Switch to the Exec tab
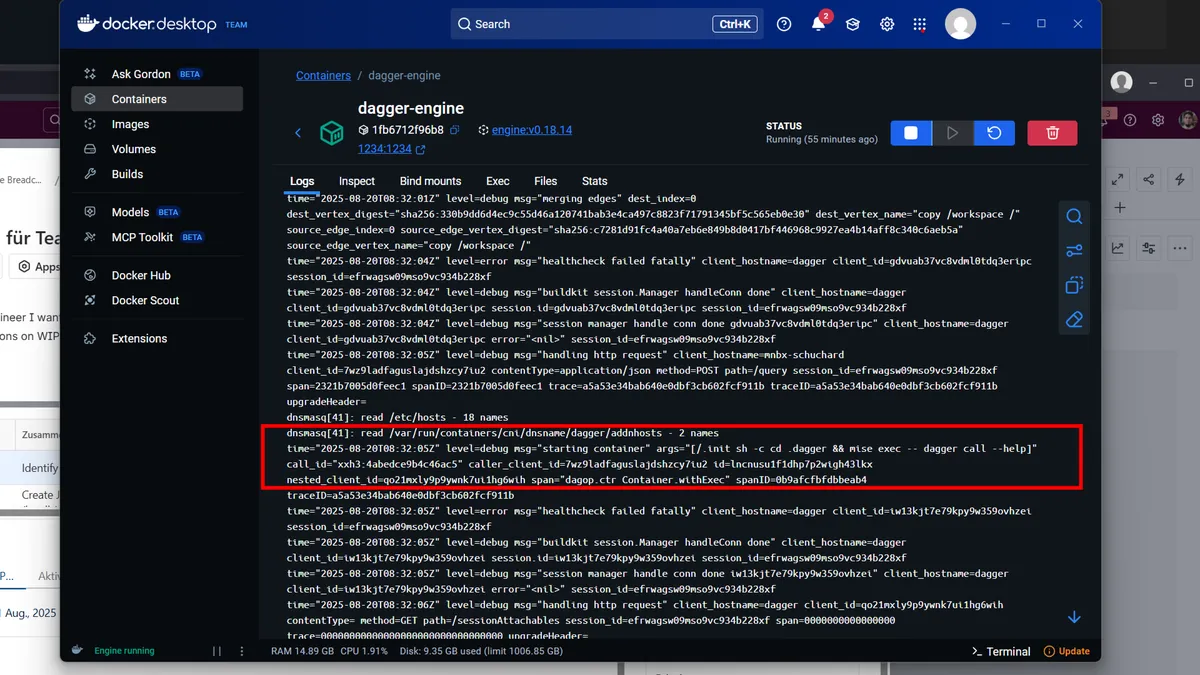 (498, 181)
